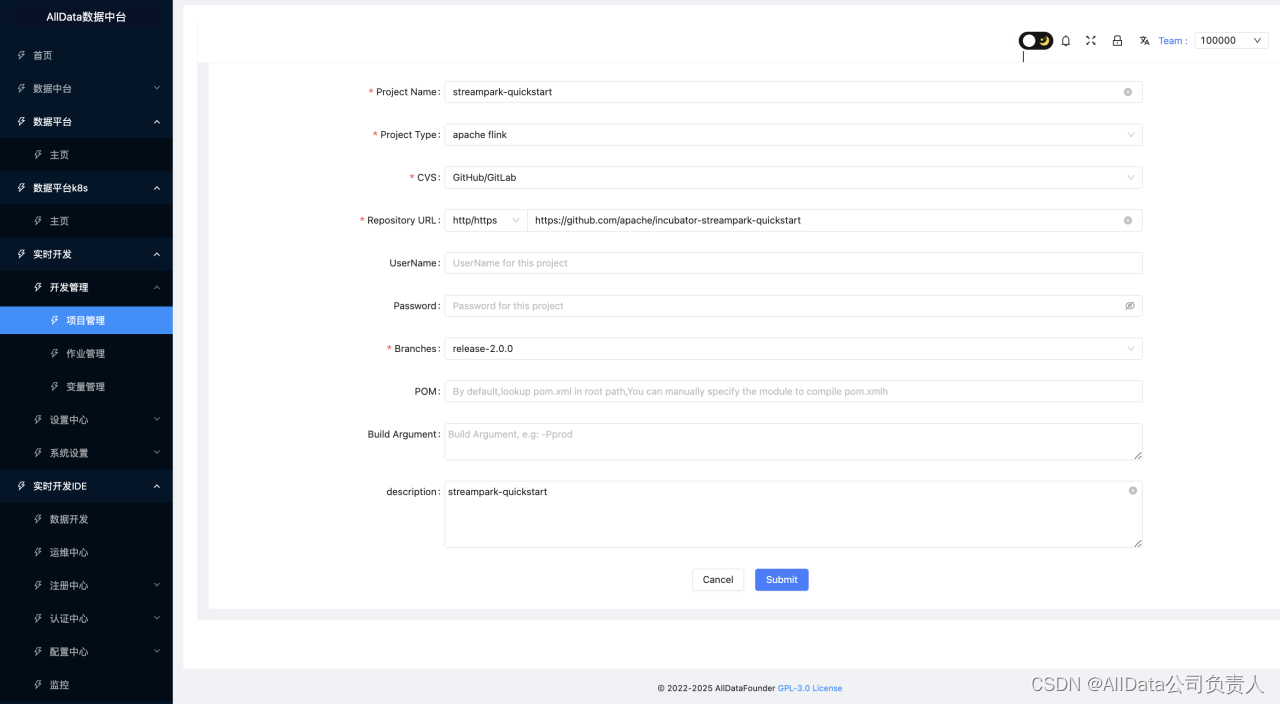This screenshot has height=704, width=1280.
Task: Open 运维中心 menu item
Action: pyautogui.click(x=86, y=553)
